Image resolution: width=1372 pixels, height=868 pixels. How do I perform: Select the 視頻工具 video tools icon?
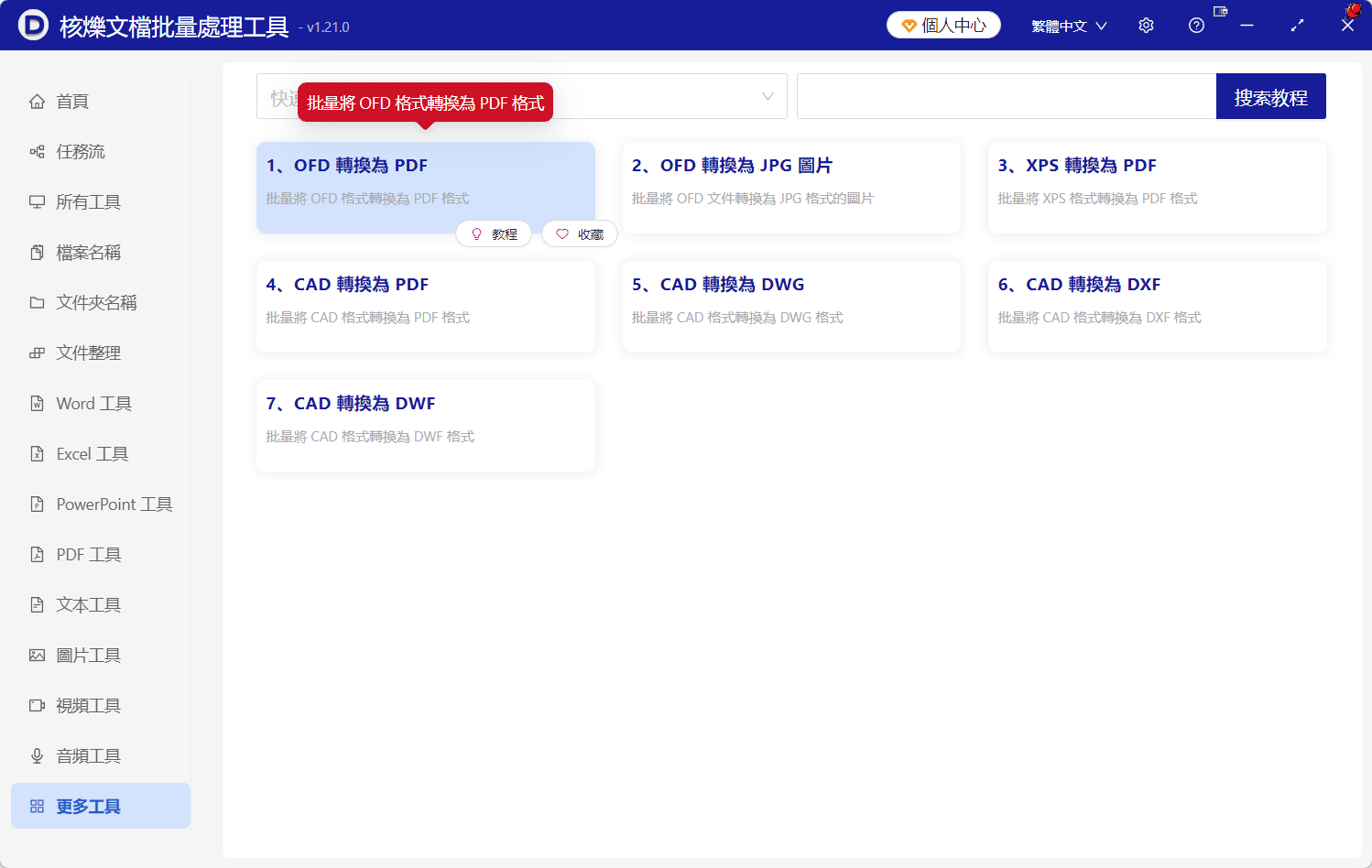click(37, 705)
